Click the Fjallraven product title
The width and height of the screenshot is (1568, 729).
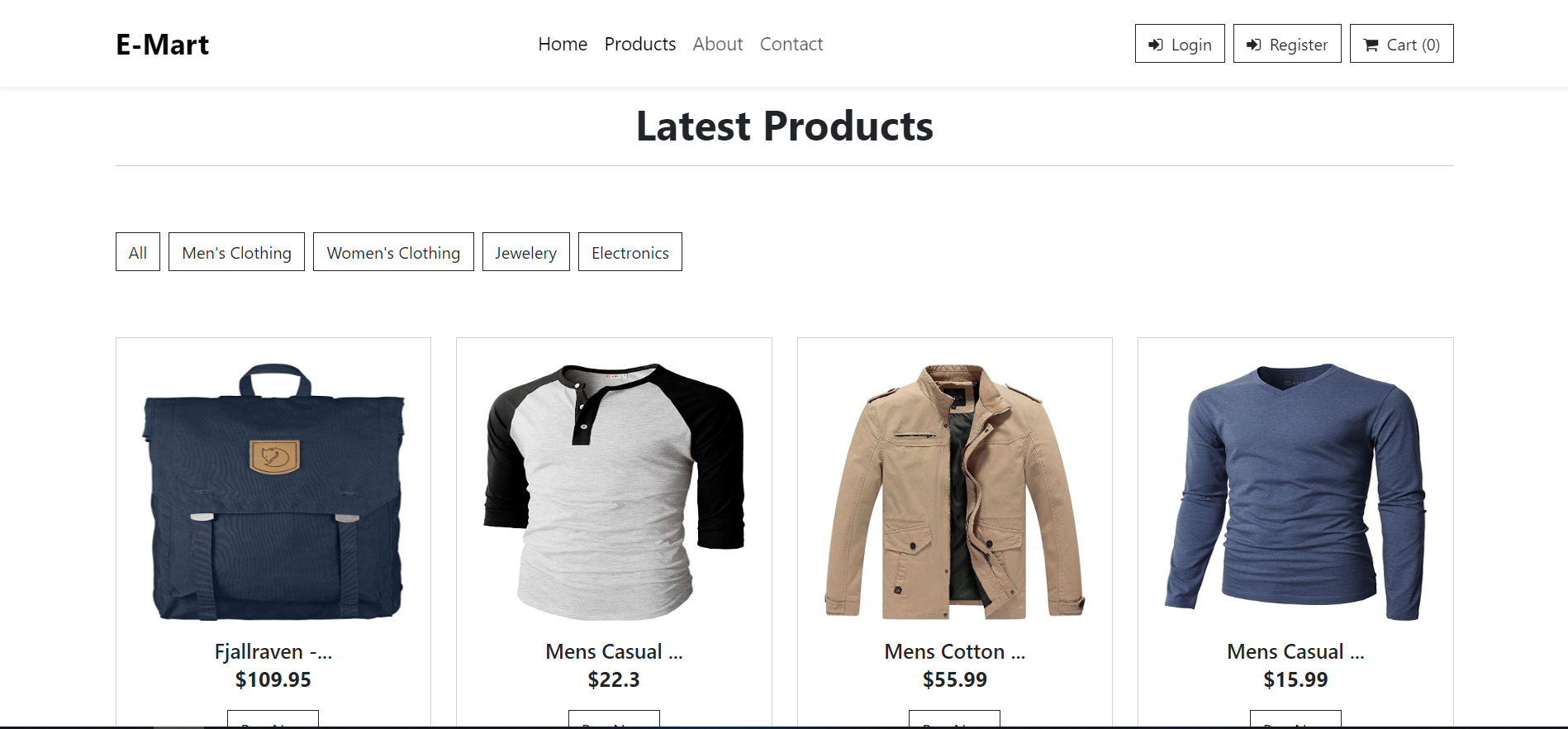[273, 651]
